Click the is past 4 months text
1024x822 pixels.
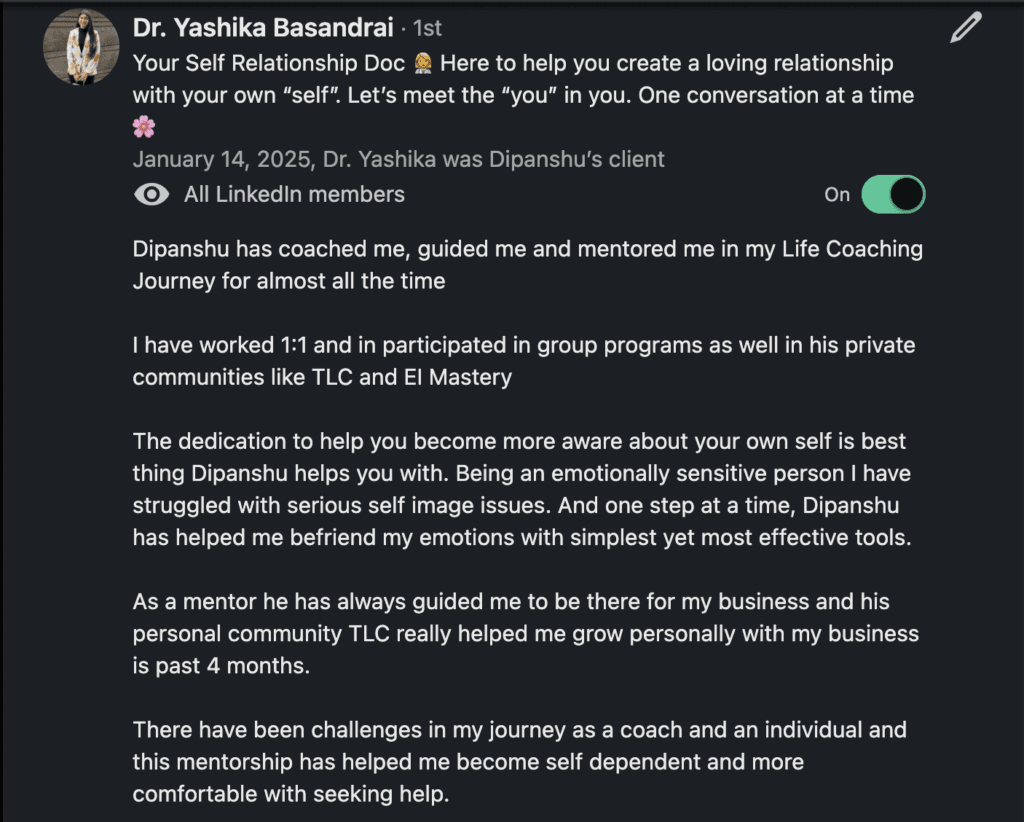tap(221, 666)
